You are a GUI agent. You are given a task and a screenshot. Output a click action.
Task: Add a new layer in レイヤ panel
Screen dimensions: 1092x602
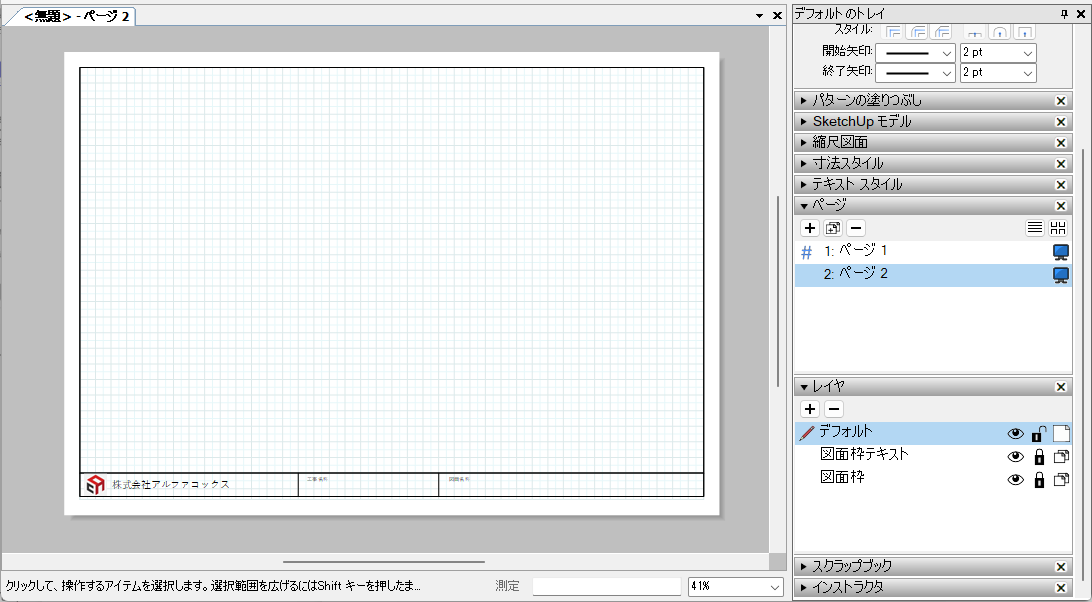(810, 409)
